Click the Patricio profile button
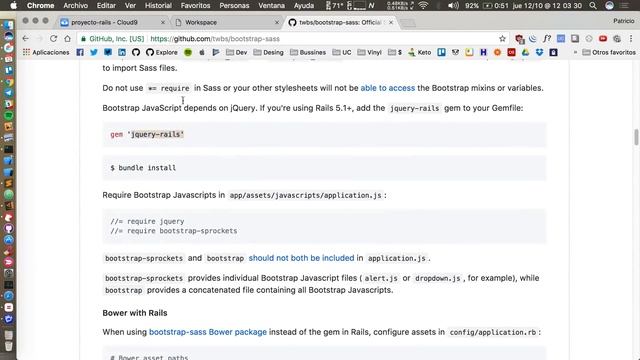640x360 pixels. 623,21
